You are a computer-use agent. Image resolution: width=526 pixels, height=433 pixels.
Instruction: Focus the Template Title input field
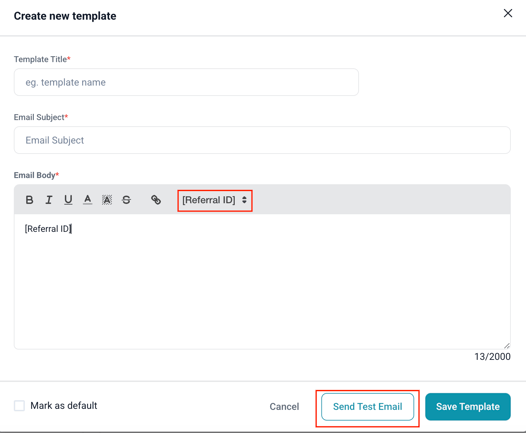(x=186, y=82)
